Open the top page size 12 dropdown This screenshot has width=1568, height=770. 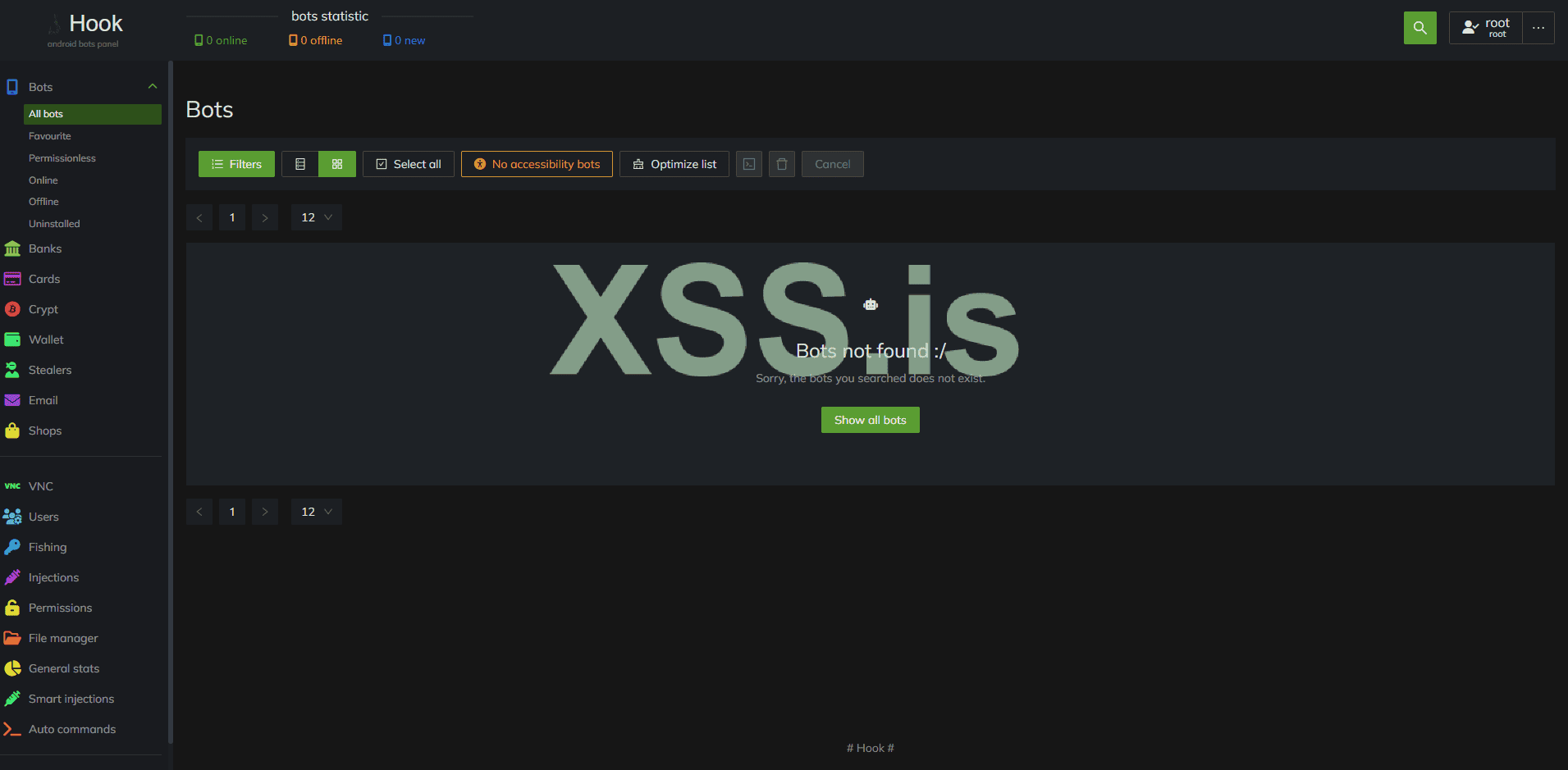click(317, 217)
